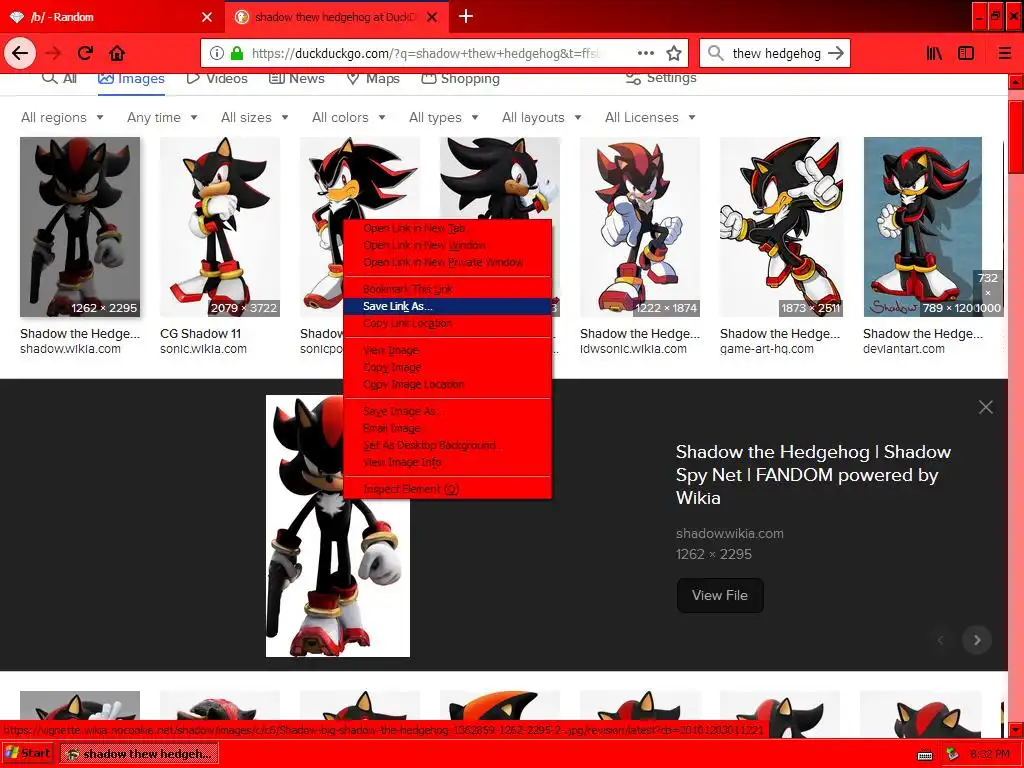Viewport: 1024px width, 768px height.
Task: Choose Email Image in context menu
Action: 447,428
